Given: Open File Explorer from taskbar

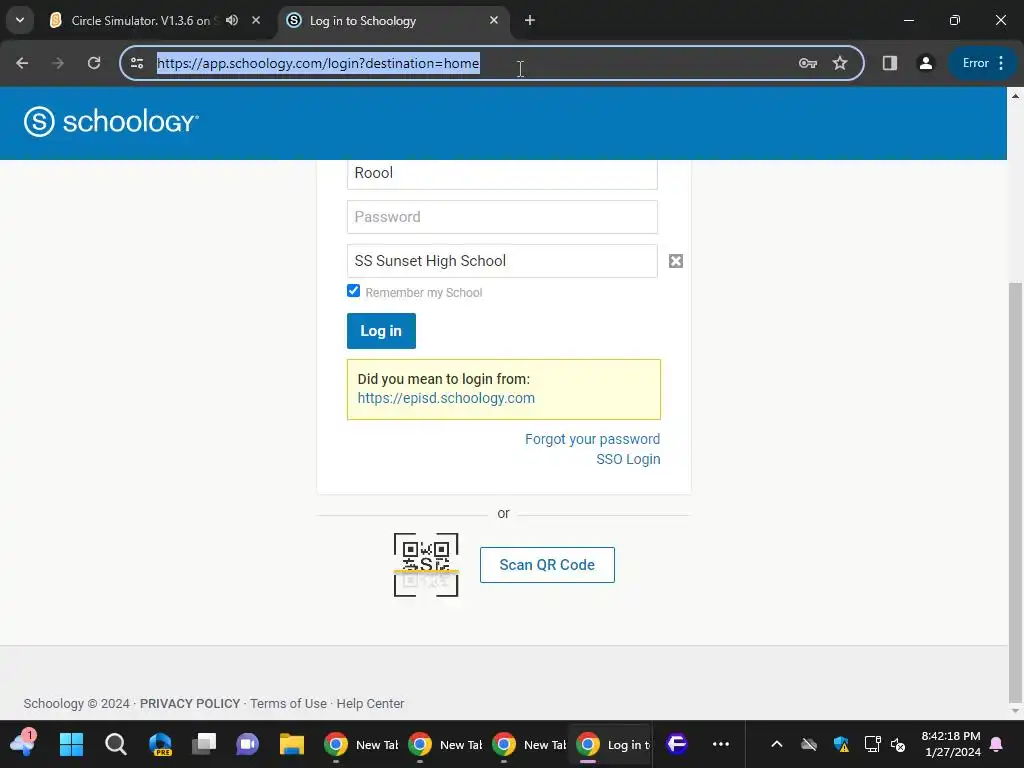Looking at the screenshot, I should [x=292, y=744].
